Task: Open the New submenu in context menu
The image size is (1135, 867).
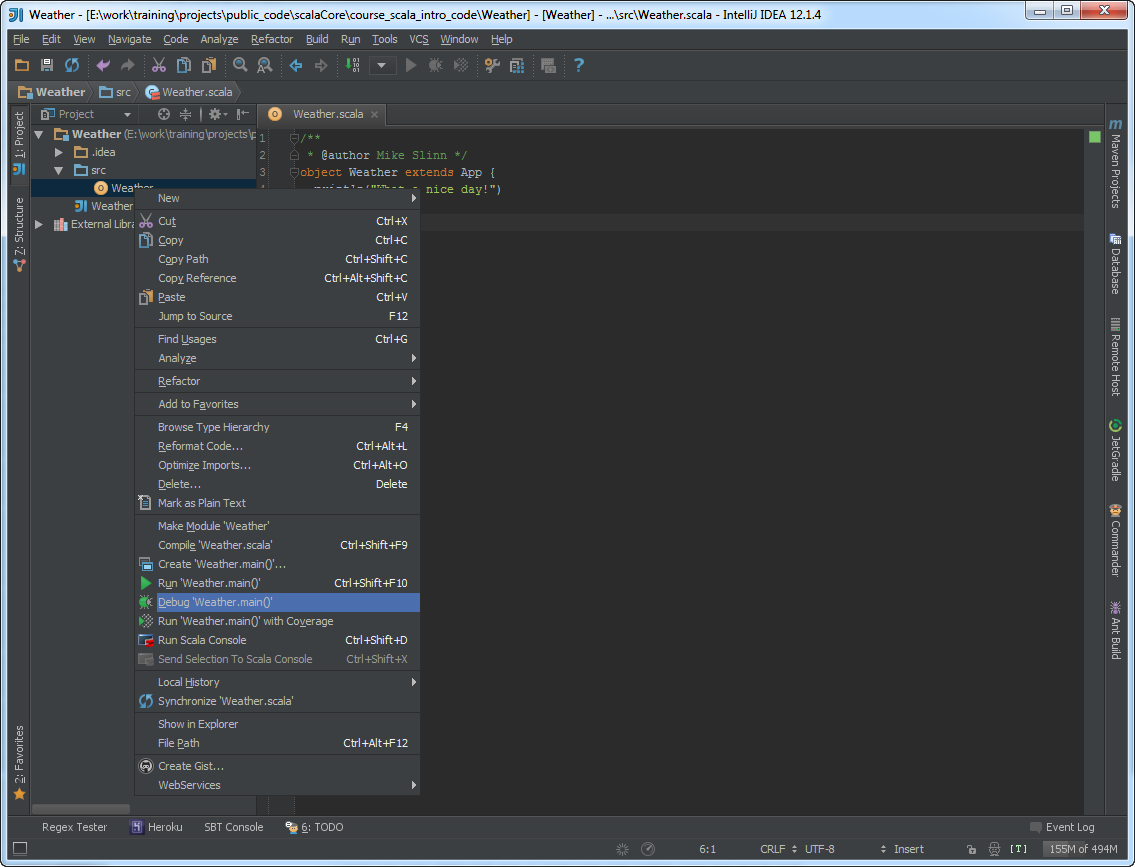Action: coord(277,198)
